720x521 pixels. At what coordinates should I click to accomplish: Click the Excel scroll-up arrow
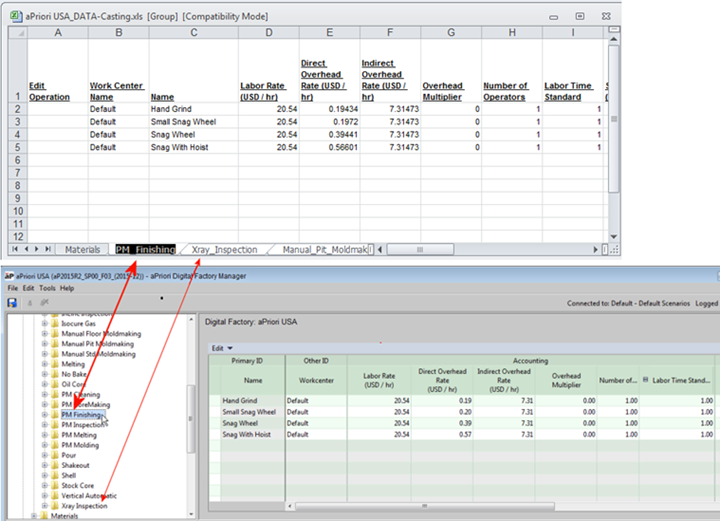pyautogui.click(x=613, y=39)
